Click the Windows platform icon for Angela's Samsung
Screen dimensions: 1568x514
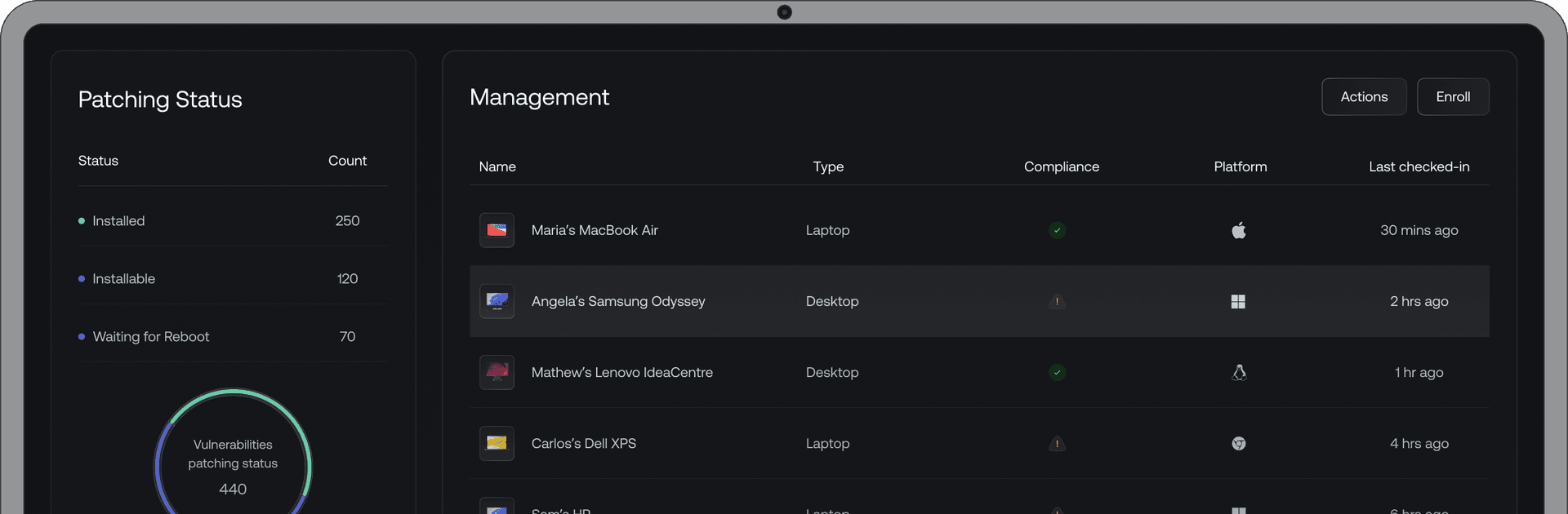coord(1238,302)
